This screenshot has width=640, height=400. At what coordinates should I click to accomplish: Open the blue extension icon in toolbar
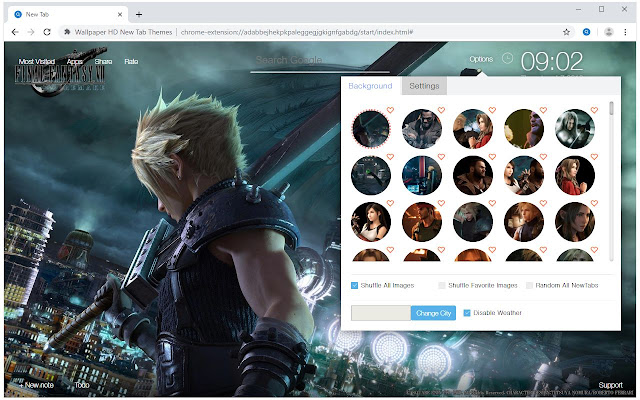586,32
